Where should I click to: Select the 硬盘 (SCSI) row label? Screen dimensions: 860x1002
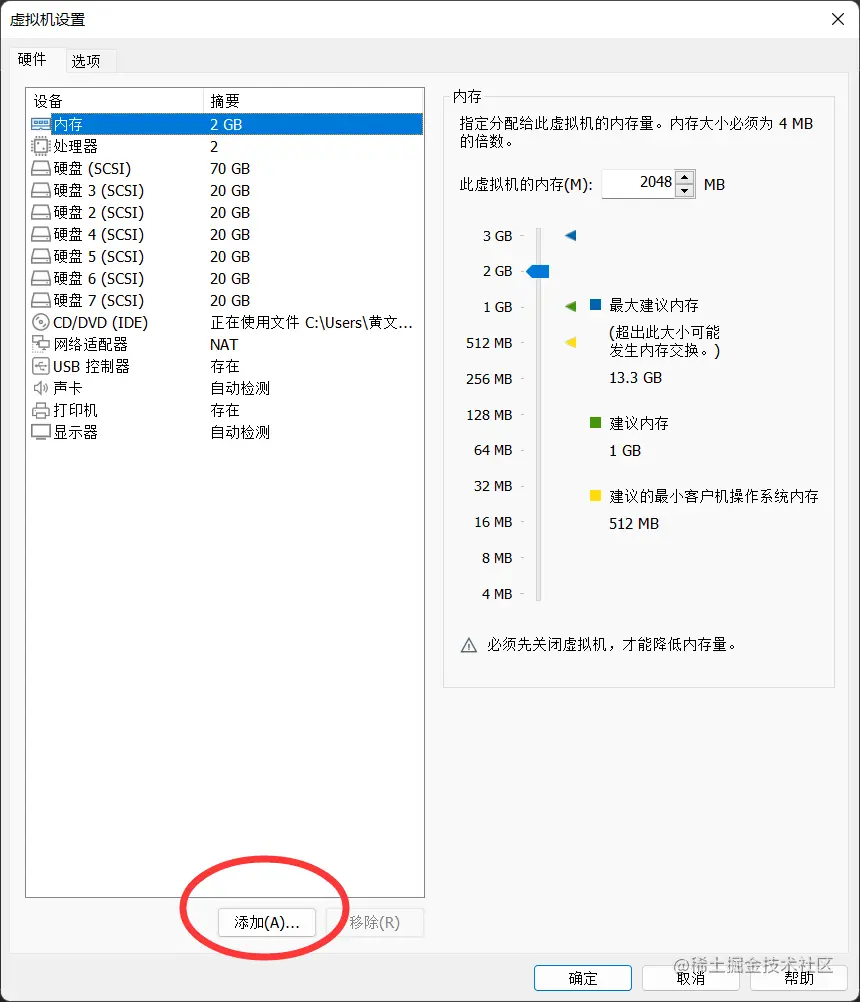[92, 169]
